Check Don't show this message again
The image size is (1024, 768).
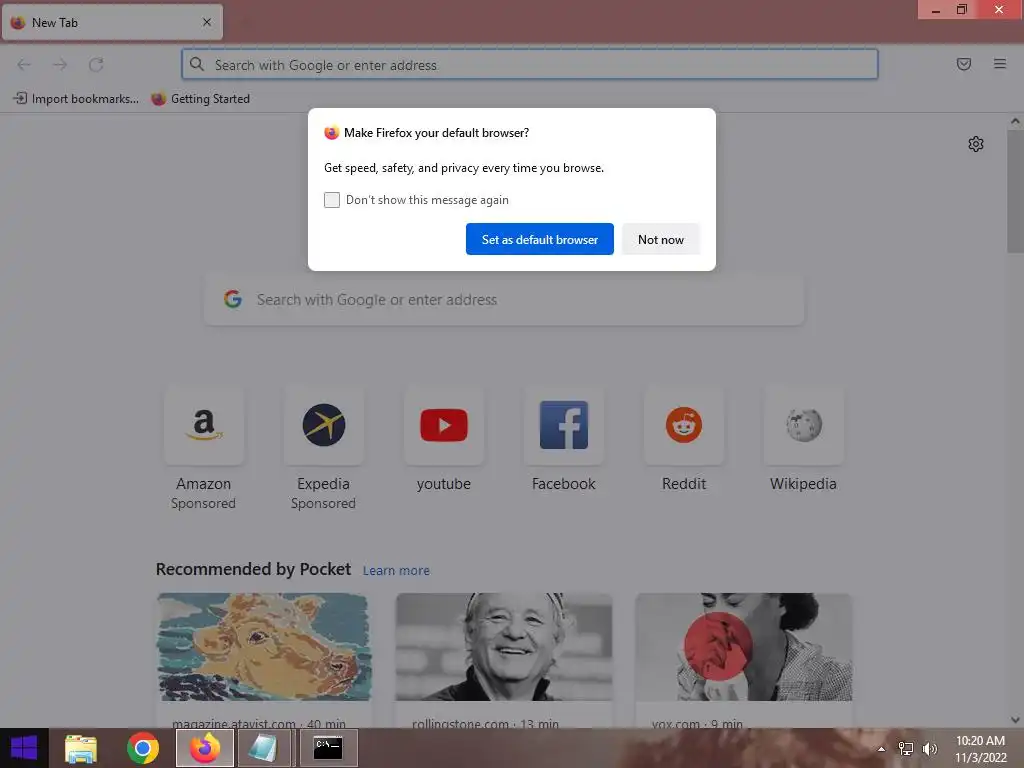point(332,200)
